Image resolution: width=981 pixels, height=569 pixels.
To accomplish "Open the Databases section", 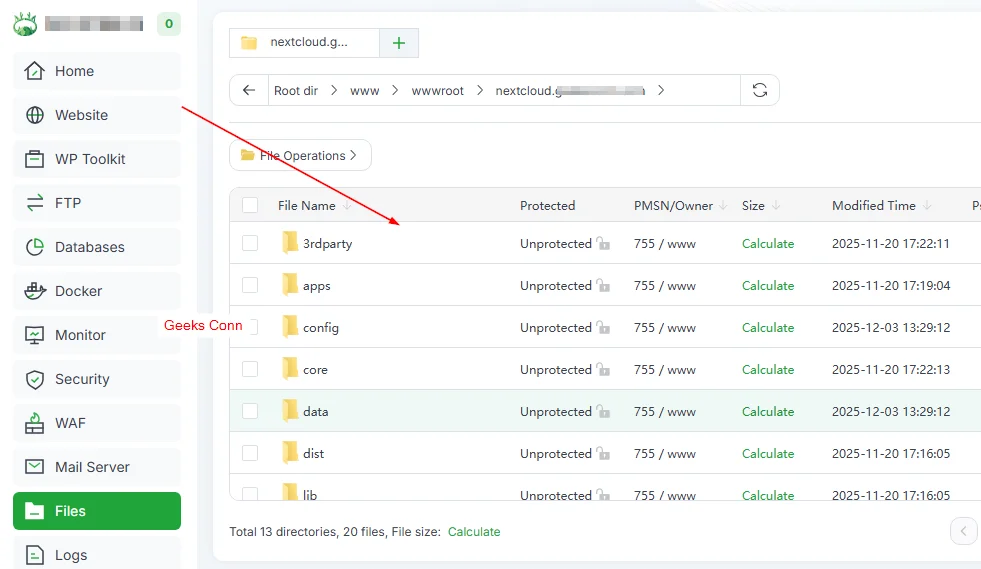I will coord(97,247).
